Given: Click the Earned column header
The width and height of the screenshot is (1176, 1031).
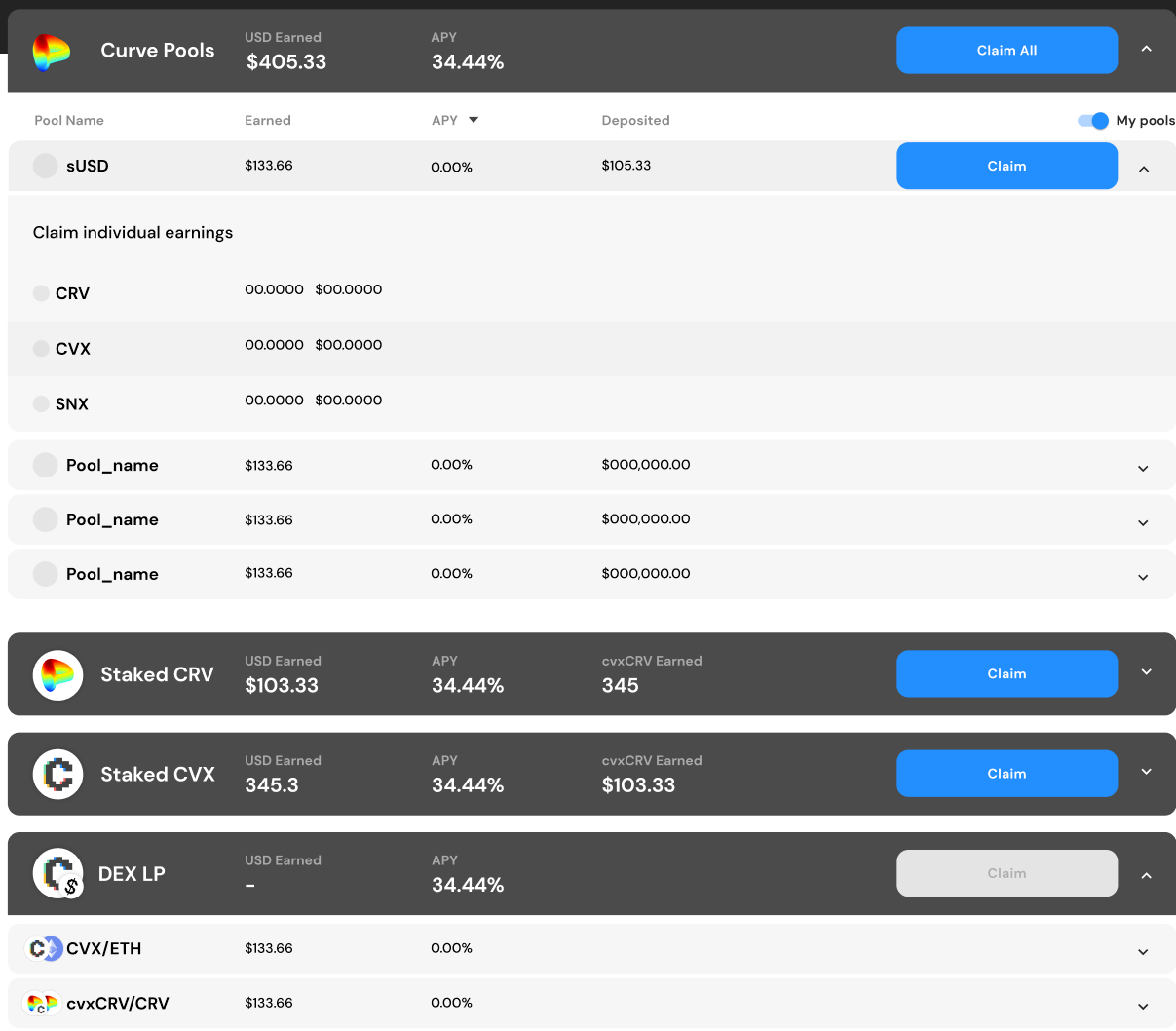Looking at the screenshot, I should pyautogui.click(x=268, y=120).
